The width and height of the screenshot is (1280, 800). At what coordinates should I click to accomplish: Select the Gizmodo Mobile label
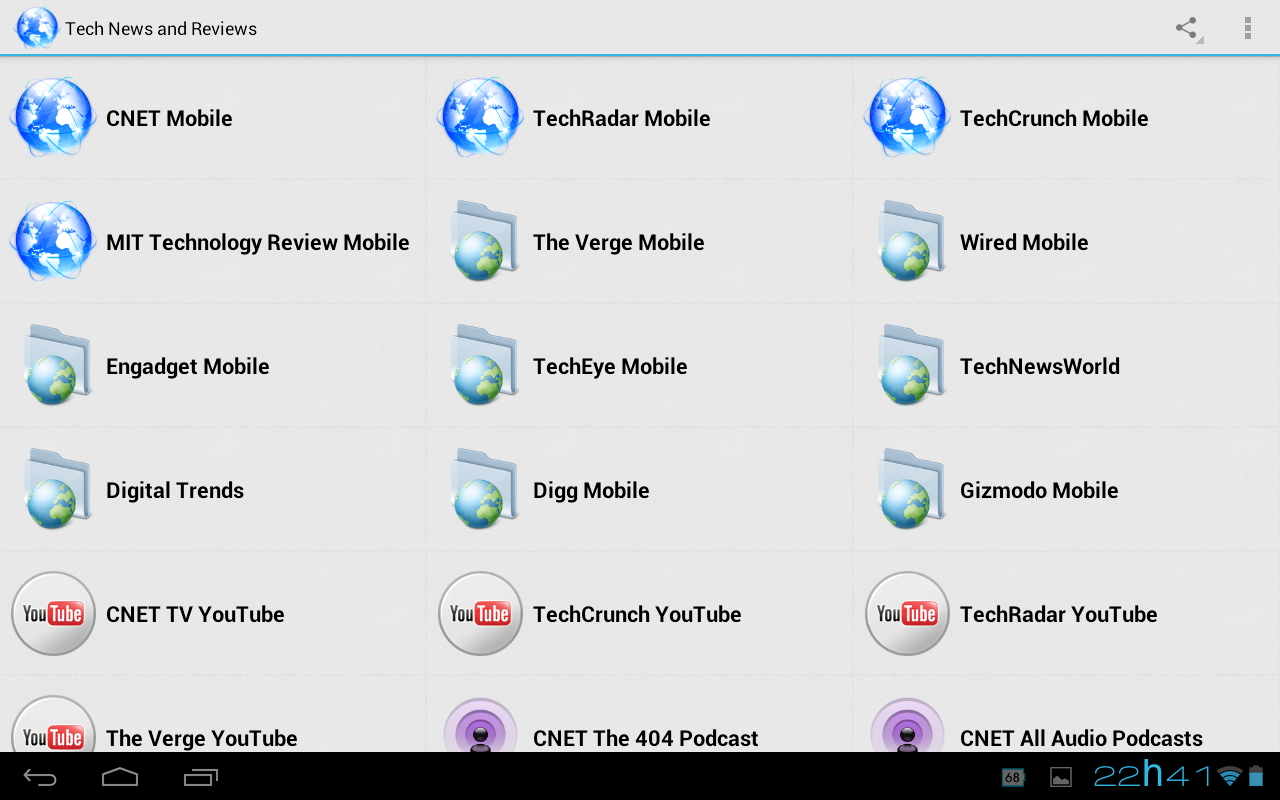[x=1039, y=490]
